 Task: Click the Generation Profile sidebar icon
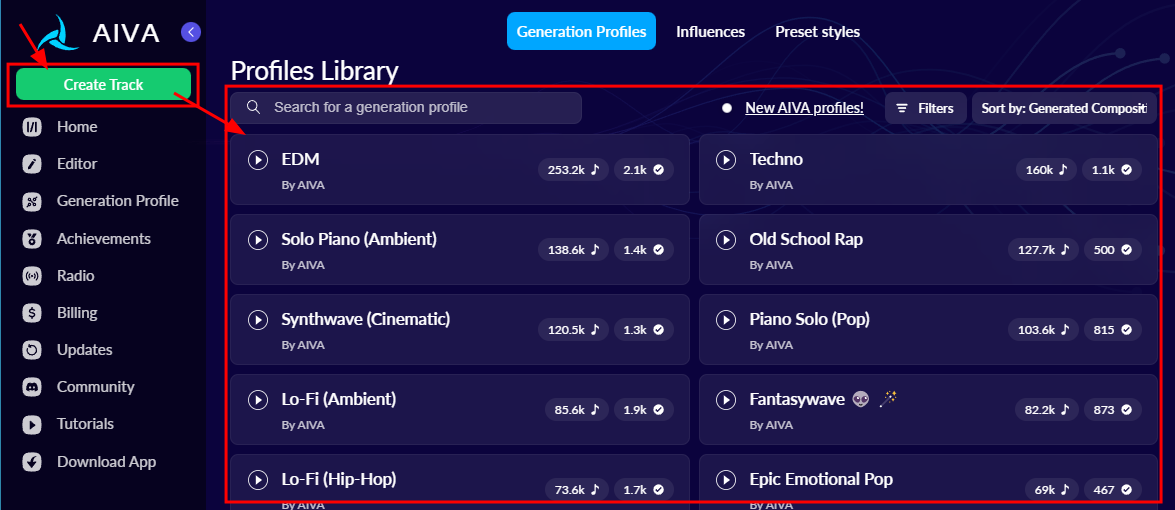pos(31,201)
